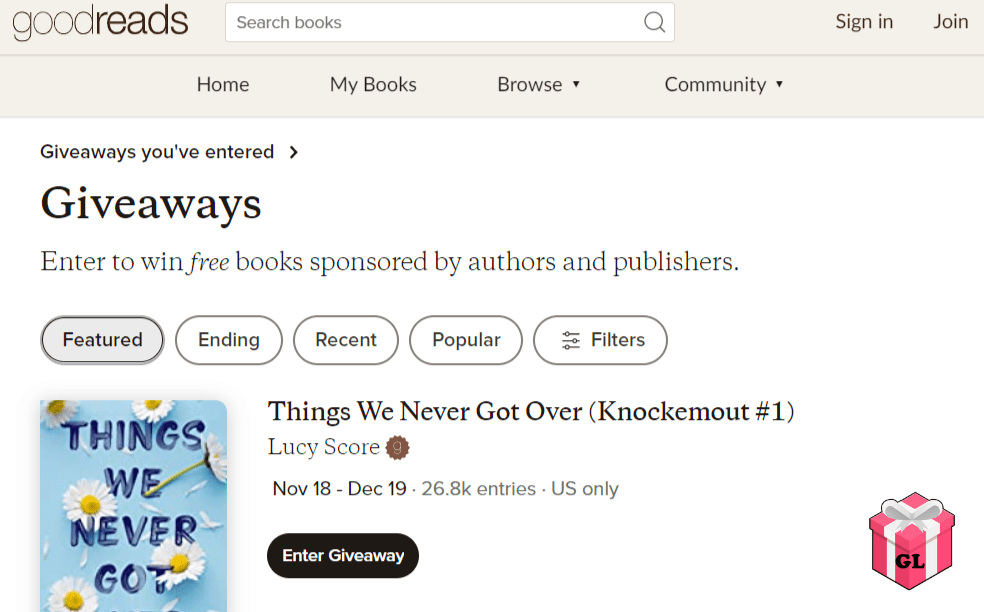Click the Enter Giveaway button
The image size is (984, 612).
(x=343, y=556)
